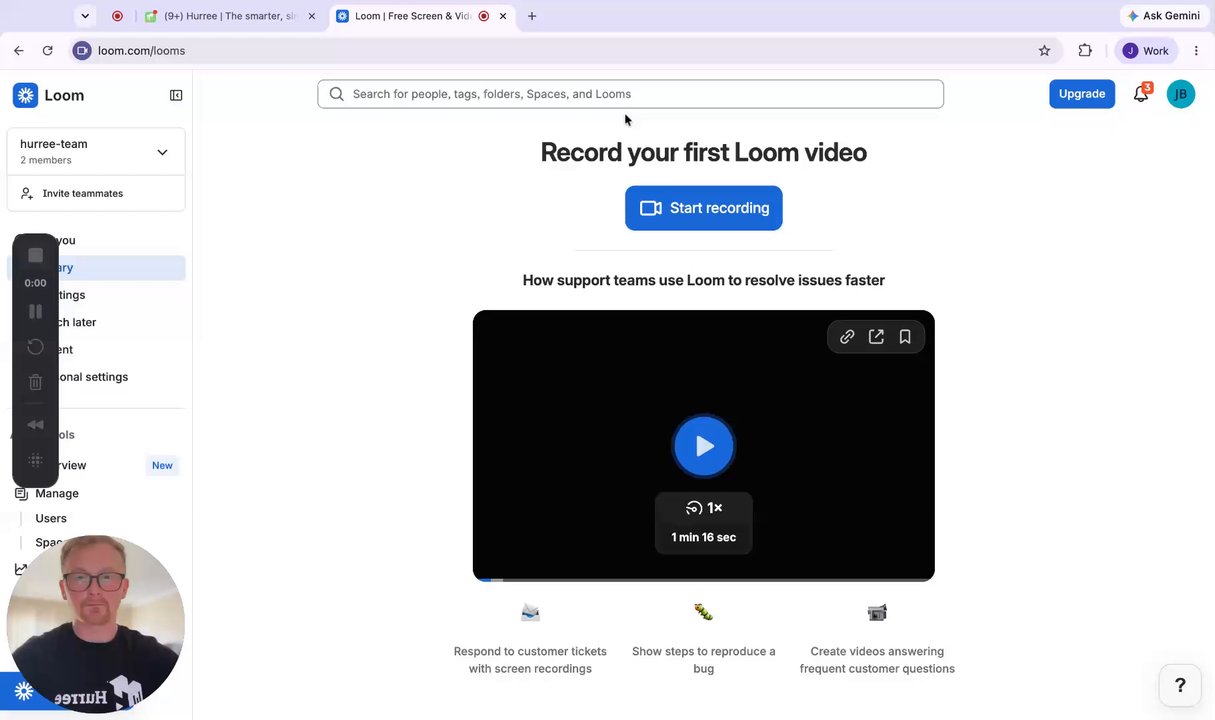Screen dimensions: 1215x720
Task: Open Users under Manage
Action: coord(51,518)
